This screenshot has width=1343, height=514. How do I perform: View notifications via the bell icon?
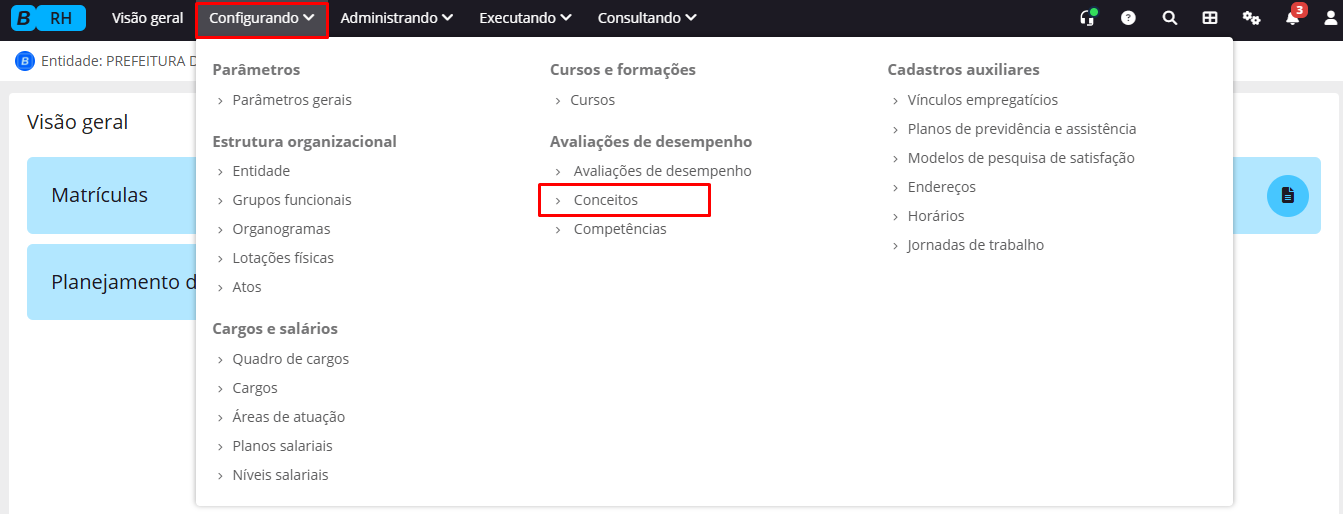1292,18
